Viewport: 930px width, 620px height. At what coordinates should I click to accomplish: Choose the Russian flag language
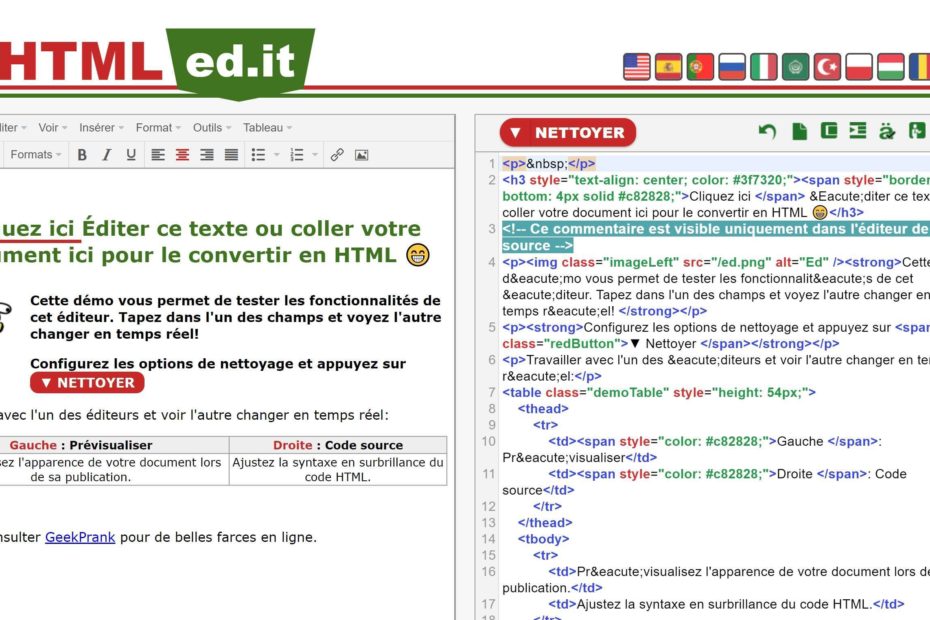coord(732,66)
